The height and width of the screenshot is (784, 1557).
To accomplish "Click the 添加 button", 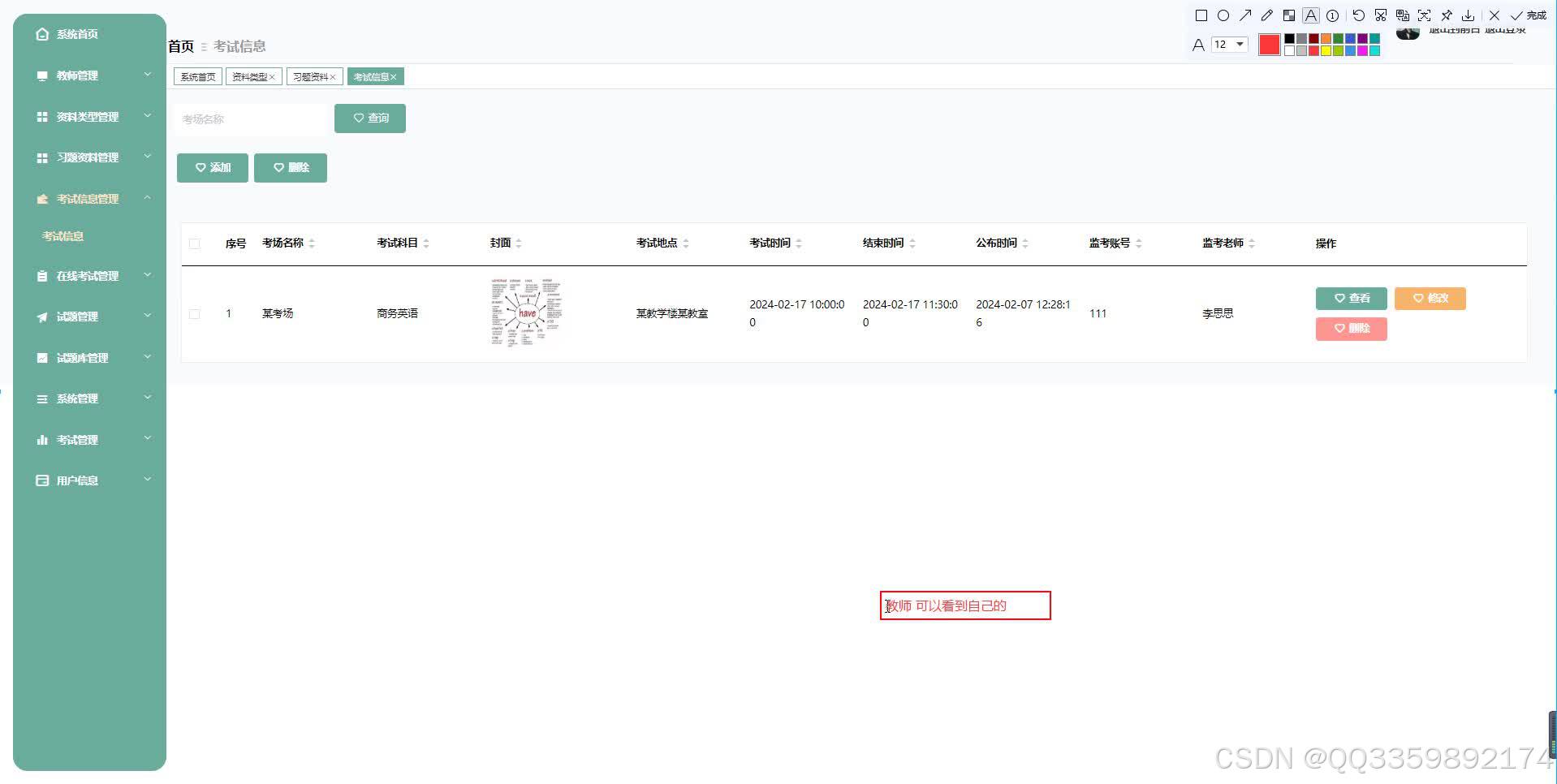I will [213, 168].
